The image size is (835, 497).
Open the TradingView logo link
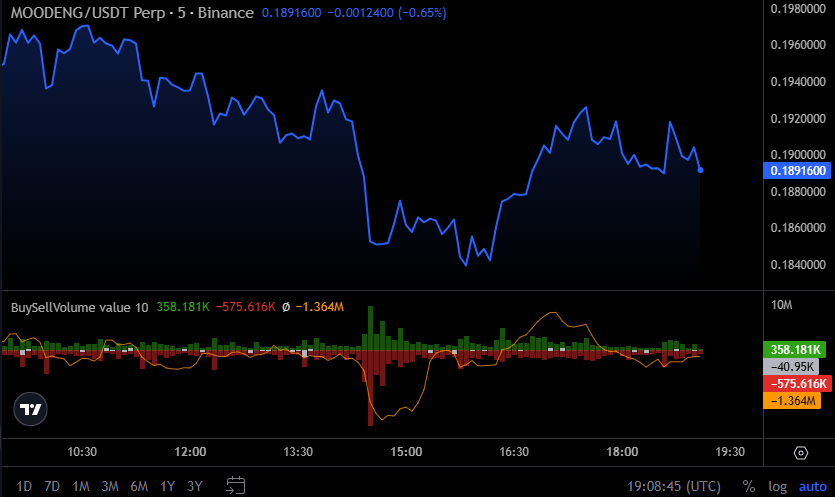coord(30,409)
